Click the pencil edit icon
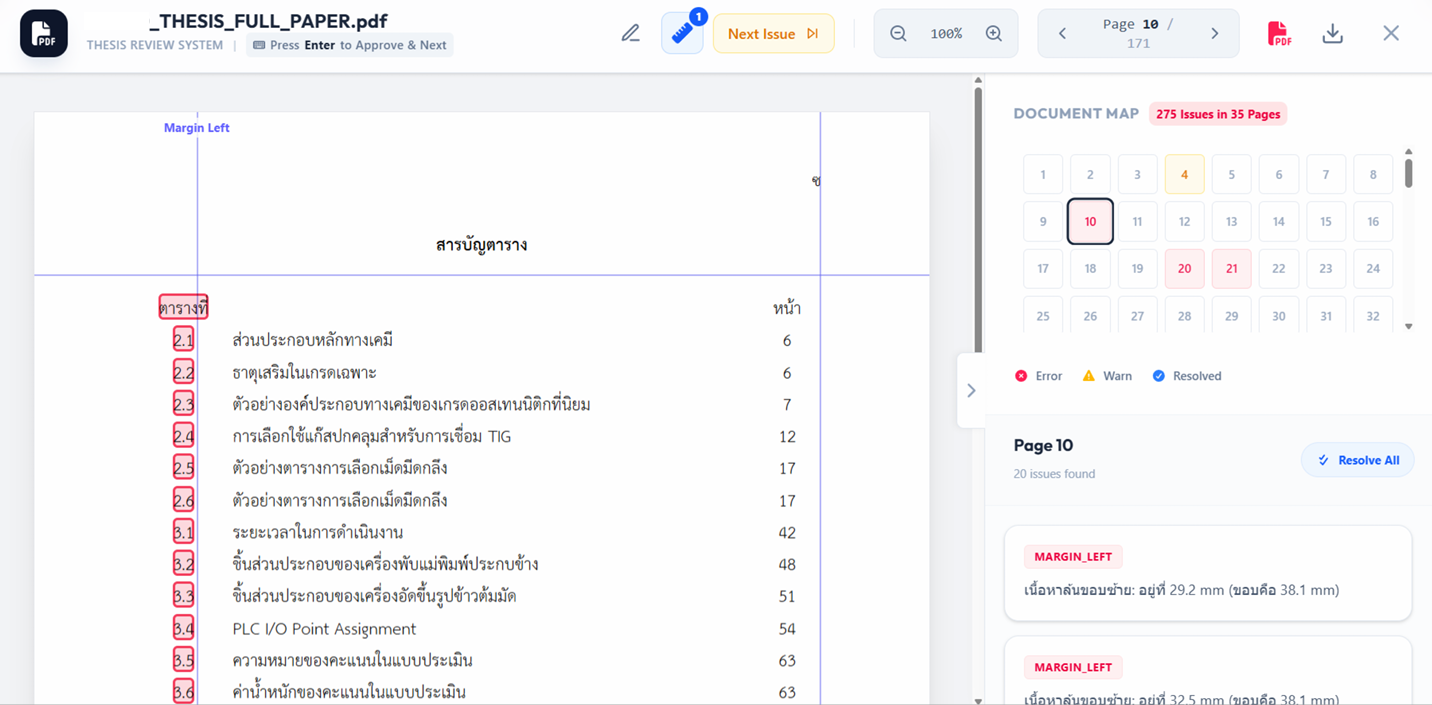The height and width of the screenshot is (705, 1432). point(630,34)
